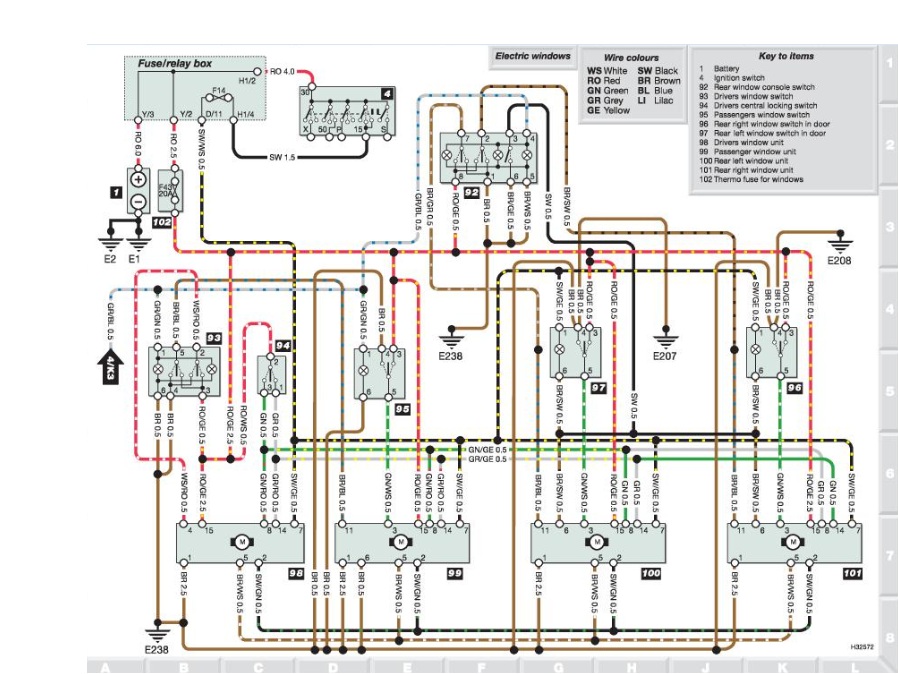898x674 pixels.
Task: Click the Electric windows title label
Action: pos(533,56)
